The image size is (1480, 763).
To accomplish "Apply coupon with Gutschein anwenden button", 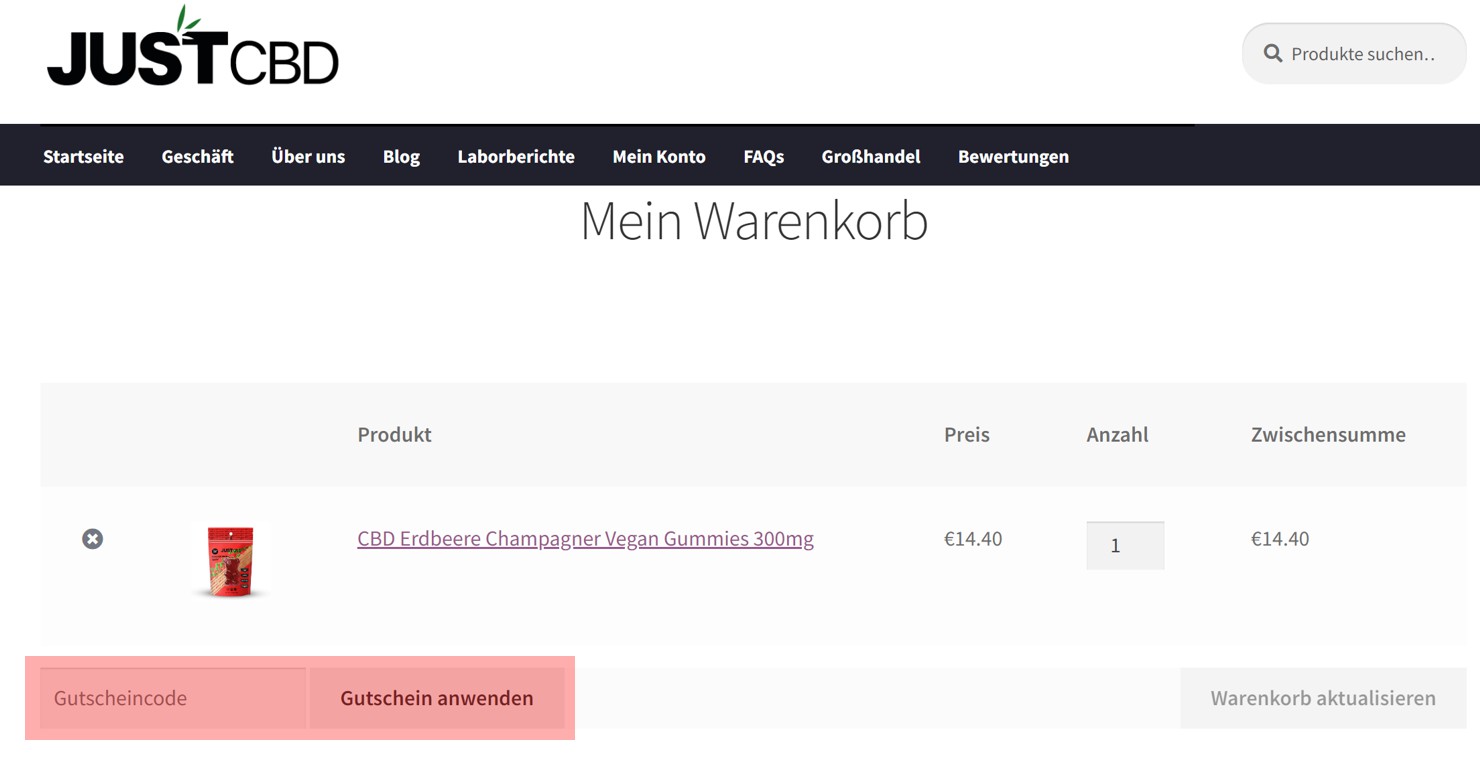I will pyautogui.click(x=437, y=698).
